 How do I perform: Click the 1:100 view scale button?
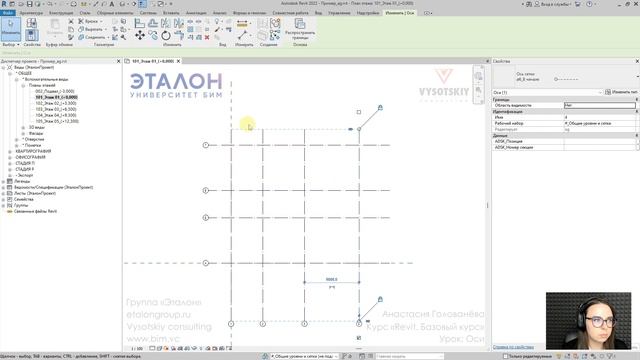pyautogui.click(x=137, y=349)
